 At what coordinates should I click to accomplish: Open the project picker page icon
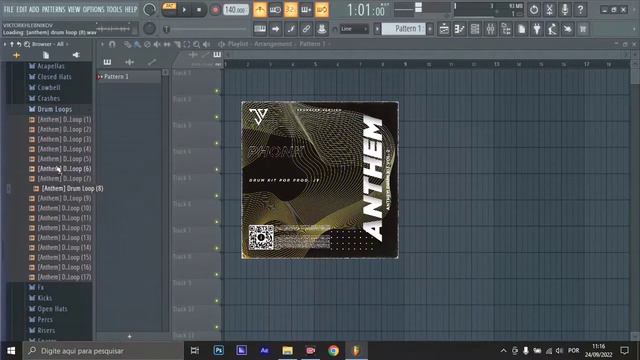pos(521,29)
